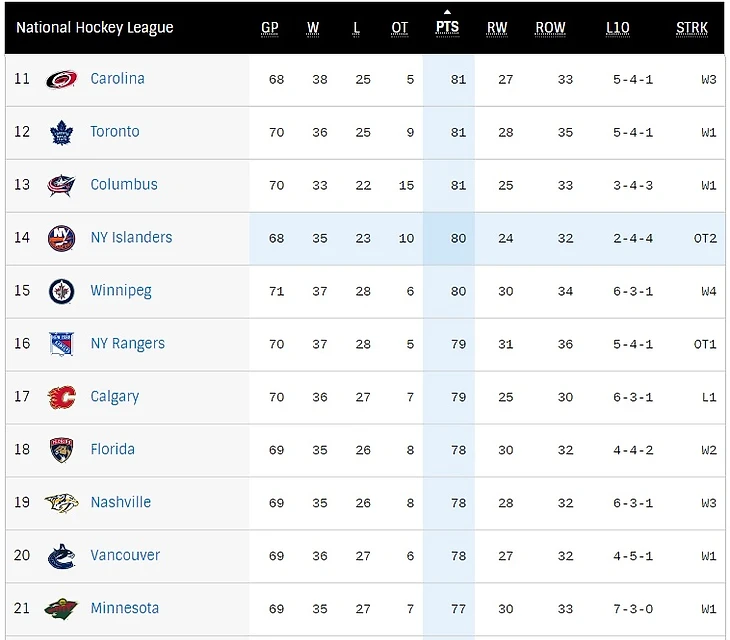Click the NY Rangers shield logo
The image size is (730, 640).
click(61, 344)
